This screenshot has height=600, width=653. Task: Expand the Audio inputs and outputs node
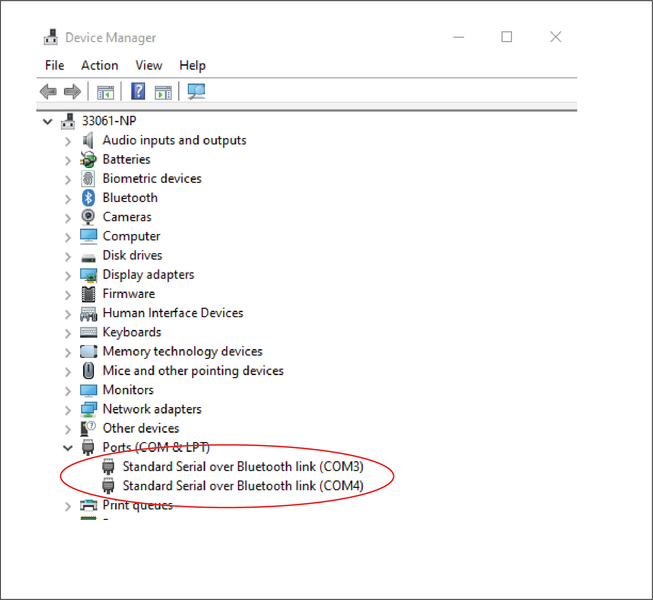68,141
